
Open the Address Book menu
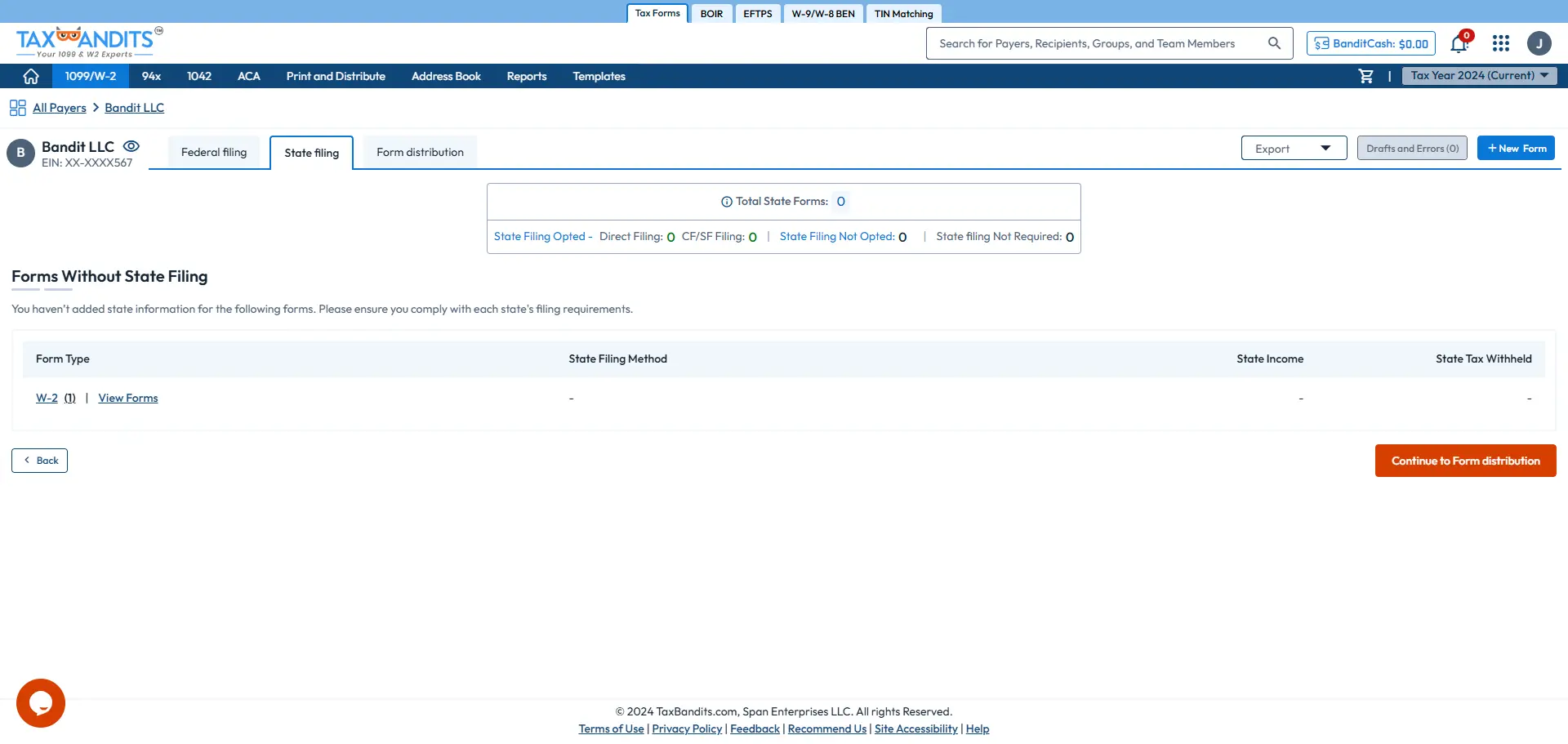click(x=446, y=76)
